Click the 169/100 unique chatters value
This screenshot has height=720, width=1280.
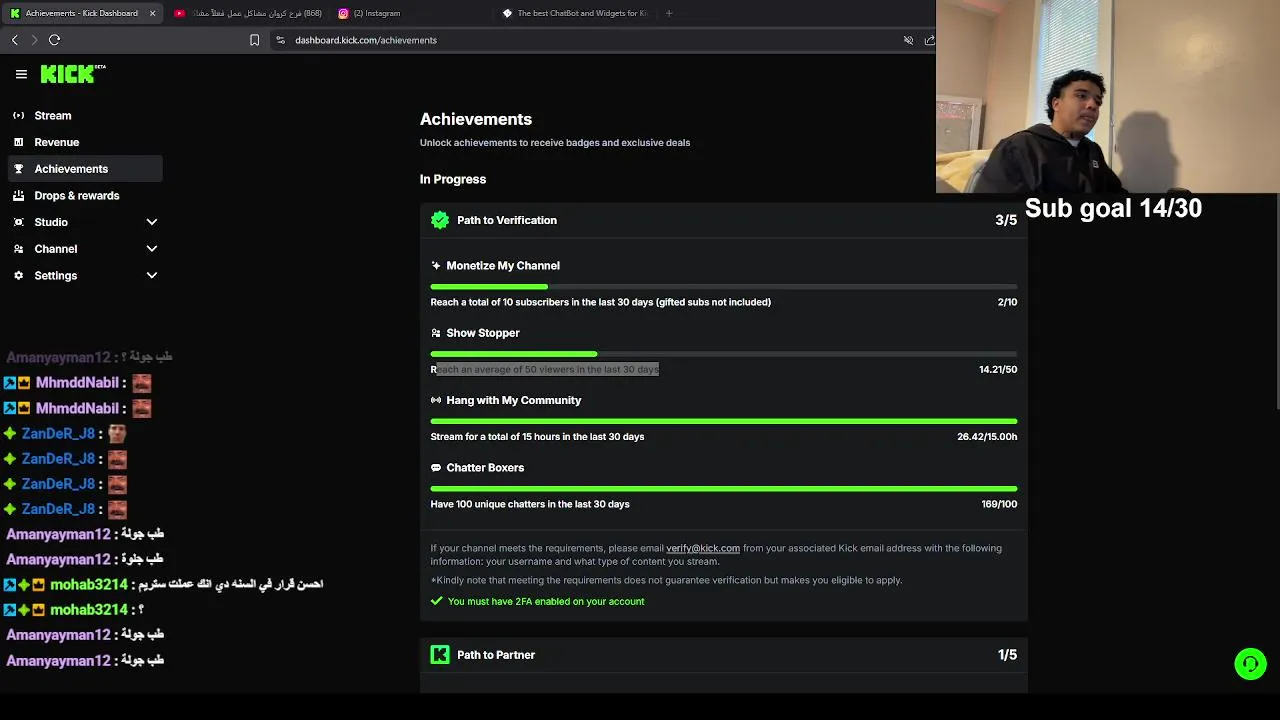(x=999, y=504)
